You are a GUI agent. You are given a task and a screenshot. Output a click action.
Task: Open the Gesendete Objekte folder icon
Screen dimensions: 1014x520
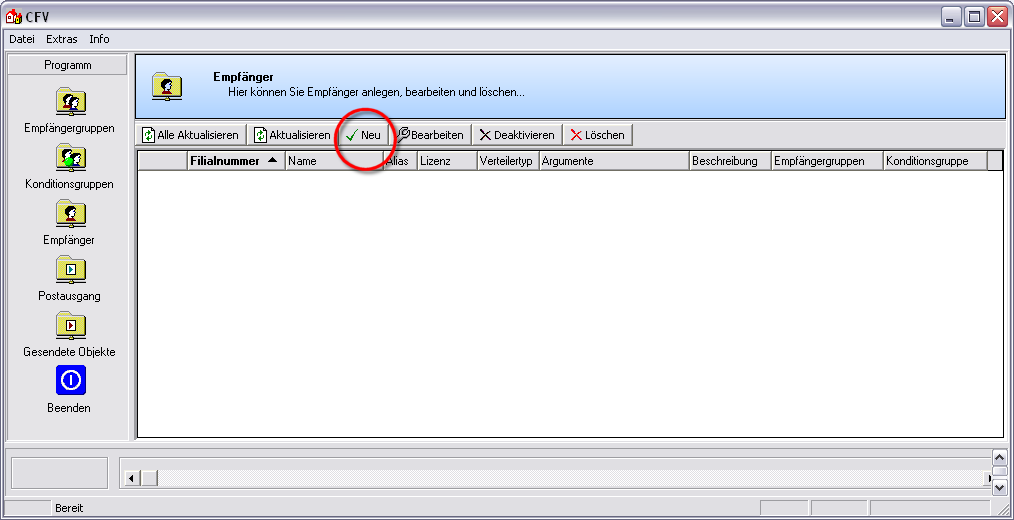pyautogui.click(x=70, y=325)
